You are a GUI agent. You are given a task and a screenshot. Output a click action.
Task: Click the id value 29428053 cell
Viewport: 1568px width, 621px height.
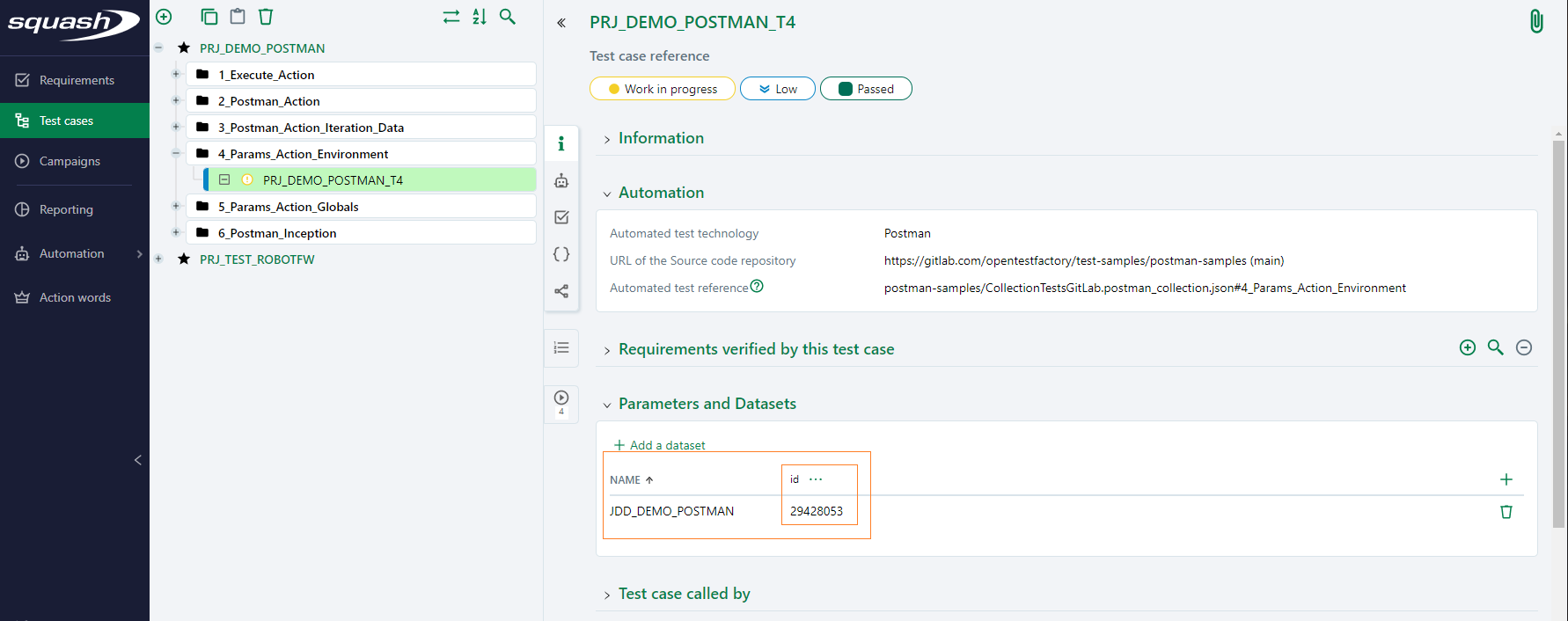816,511
